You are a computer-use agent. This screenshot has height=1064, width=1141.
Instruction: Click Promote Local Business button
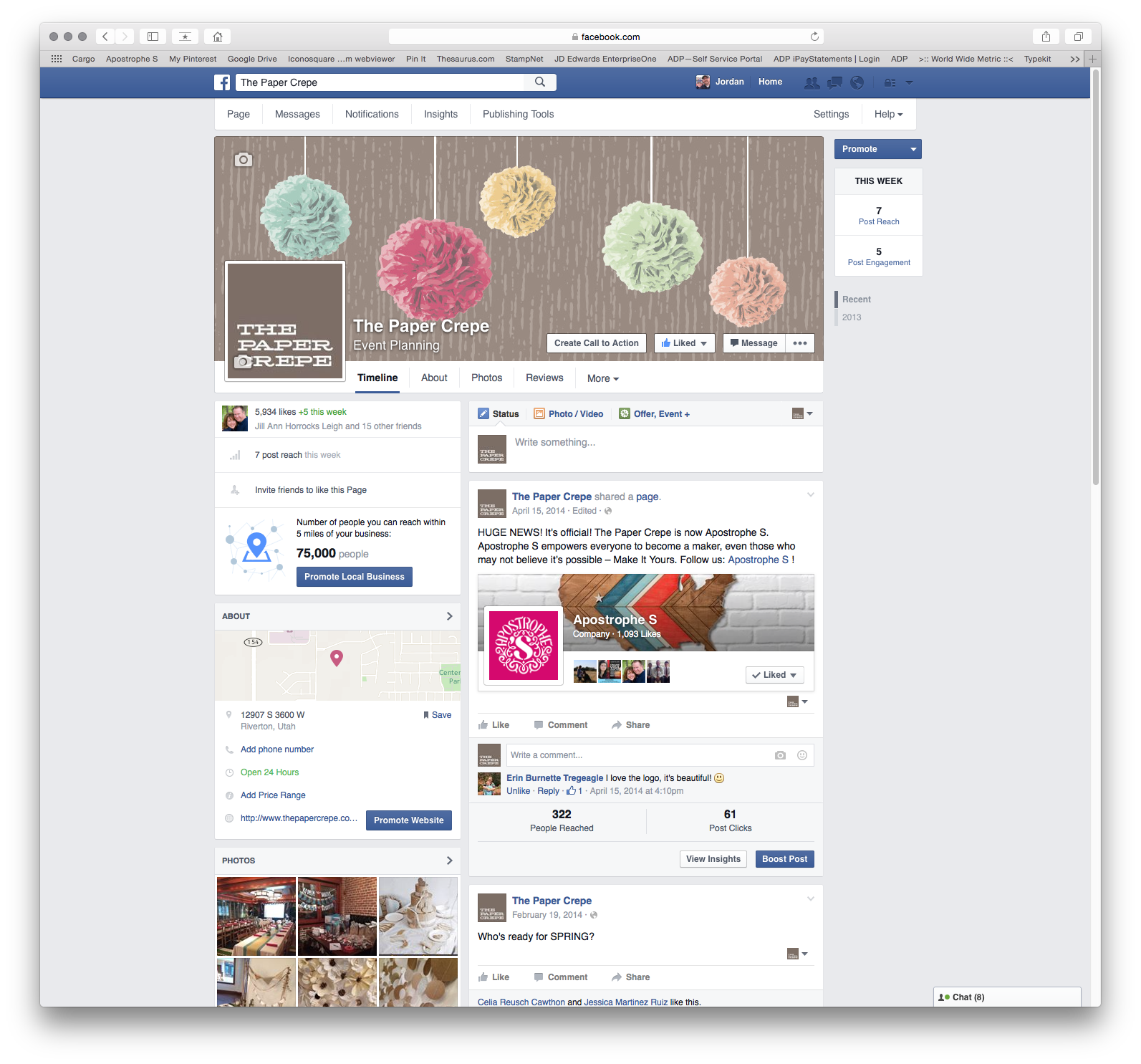[x=355, y=577]
